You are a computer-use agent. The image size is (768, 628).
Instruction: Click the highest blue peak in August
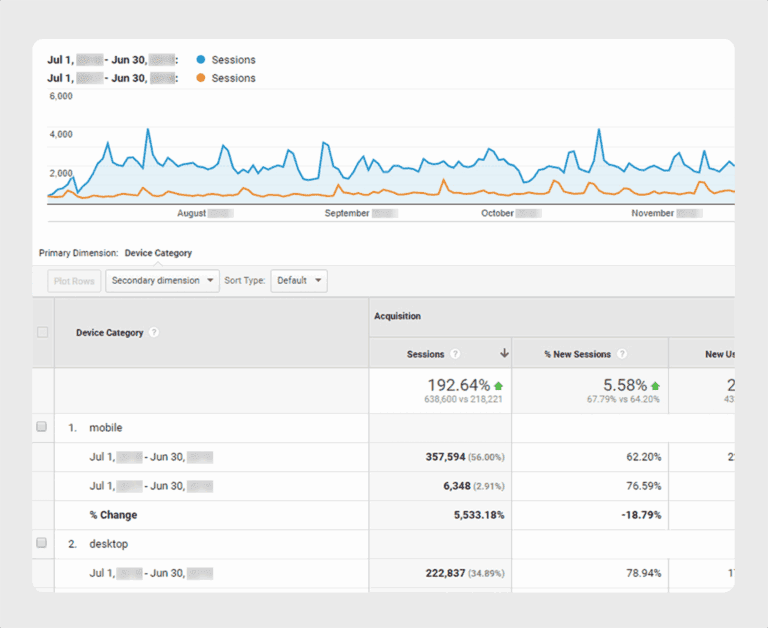coord(148,129)
